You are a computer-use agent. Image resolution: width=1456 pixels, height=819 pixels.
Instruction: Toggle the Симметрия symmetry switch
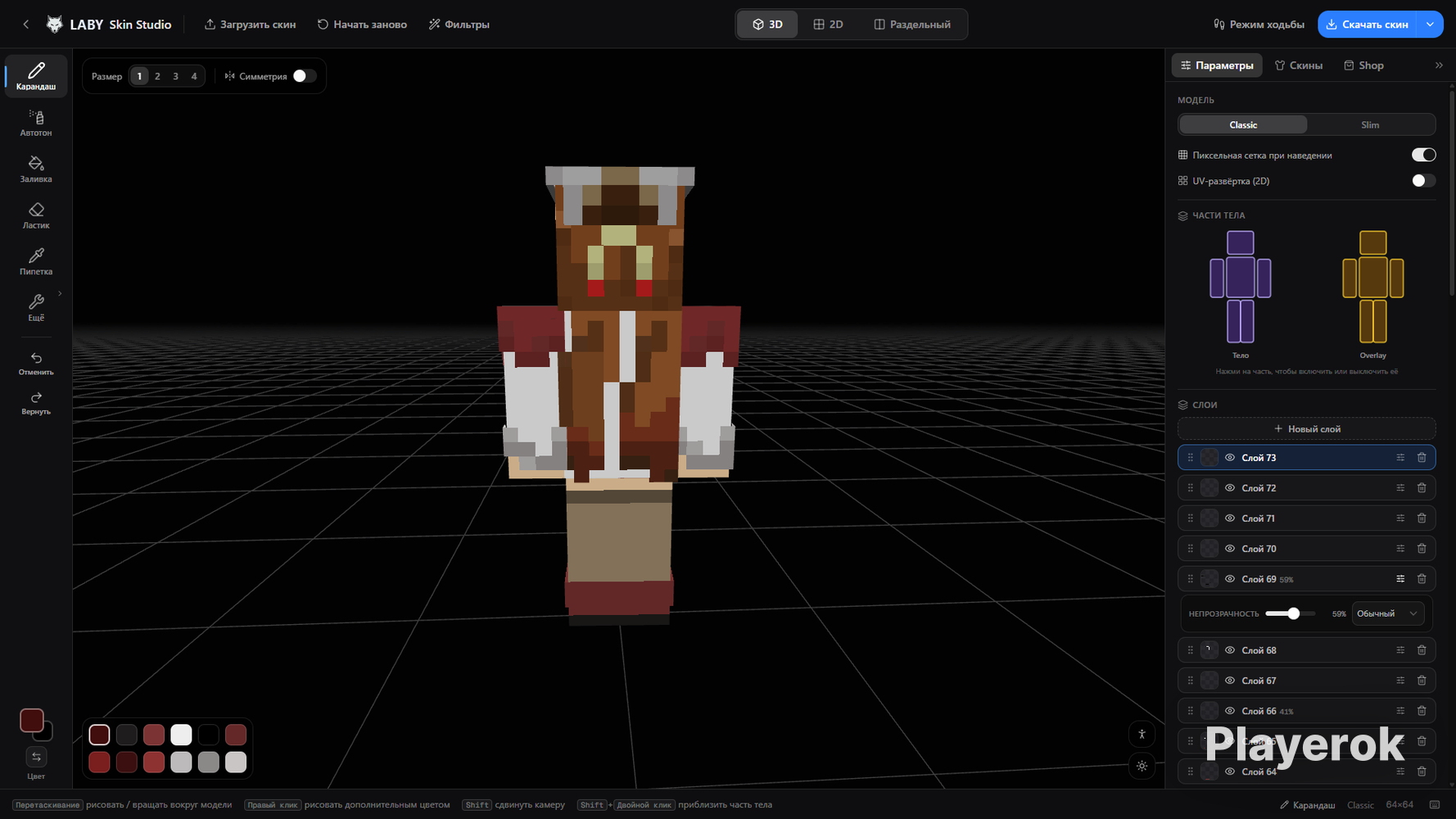pos(305,76)
